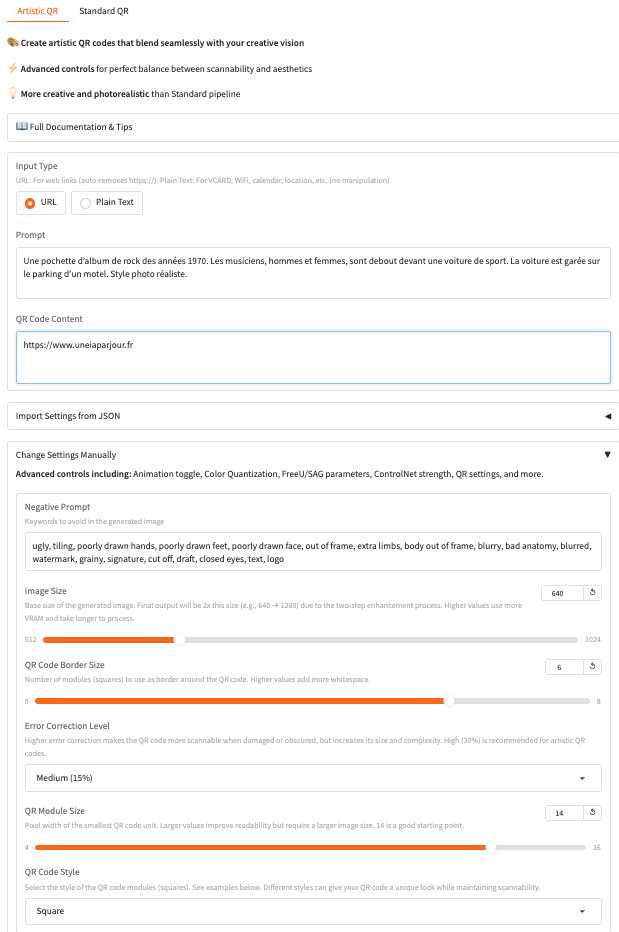Click the QR Code Content field
The image size is (619, 932).
click(313, 357)
